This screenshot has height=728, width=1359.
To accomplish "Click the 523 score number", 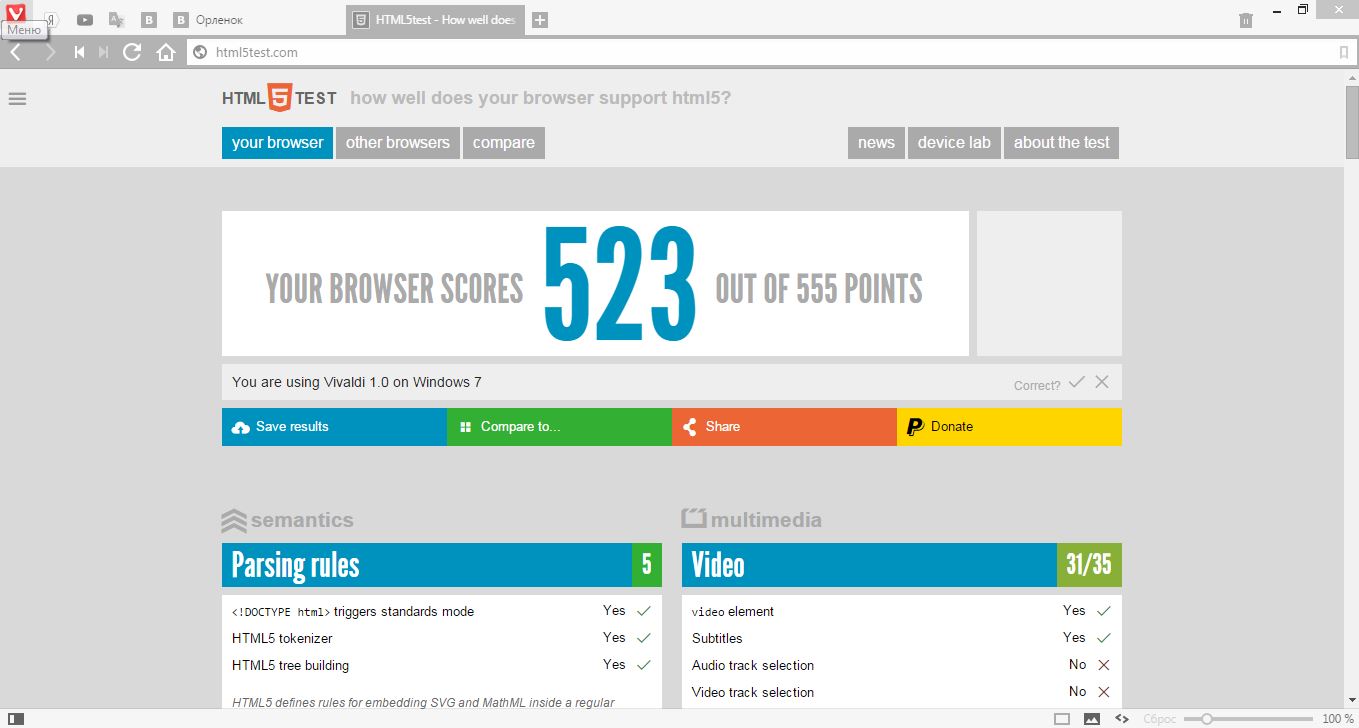I will (619, 284).
